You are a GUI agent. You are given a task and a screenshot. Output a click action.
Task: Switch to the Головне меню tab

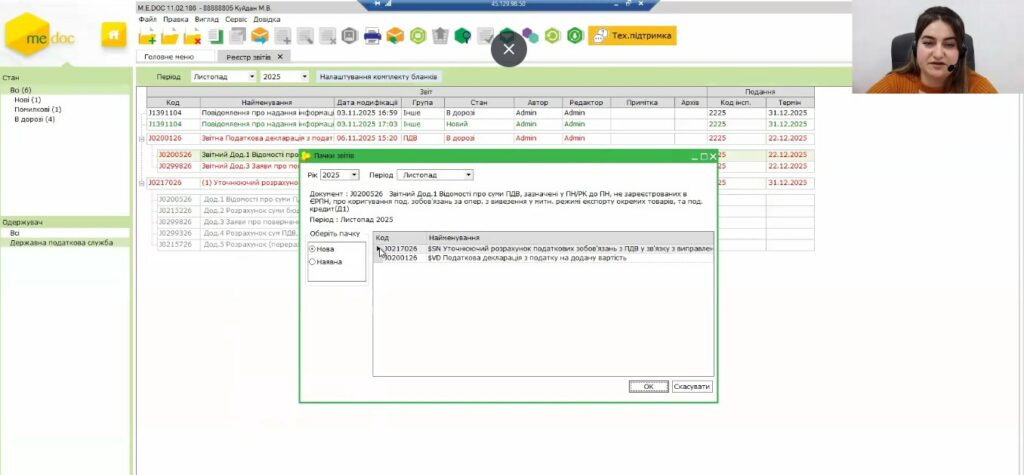point(169,57)
